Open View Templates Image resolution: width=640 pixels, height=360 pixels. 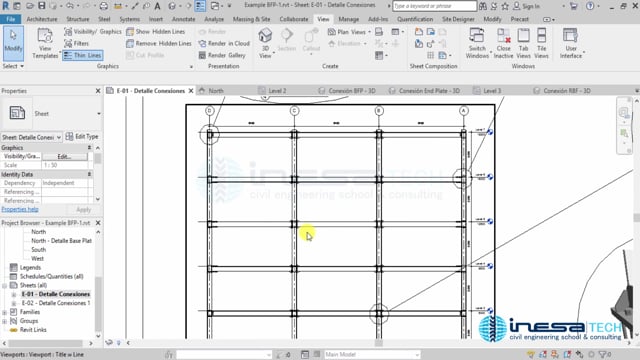point(45,43)
